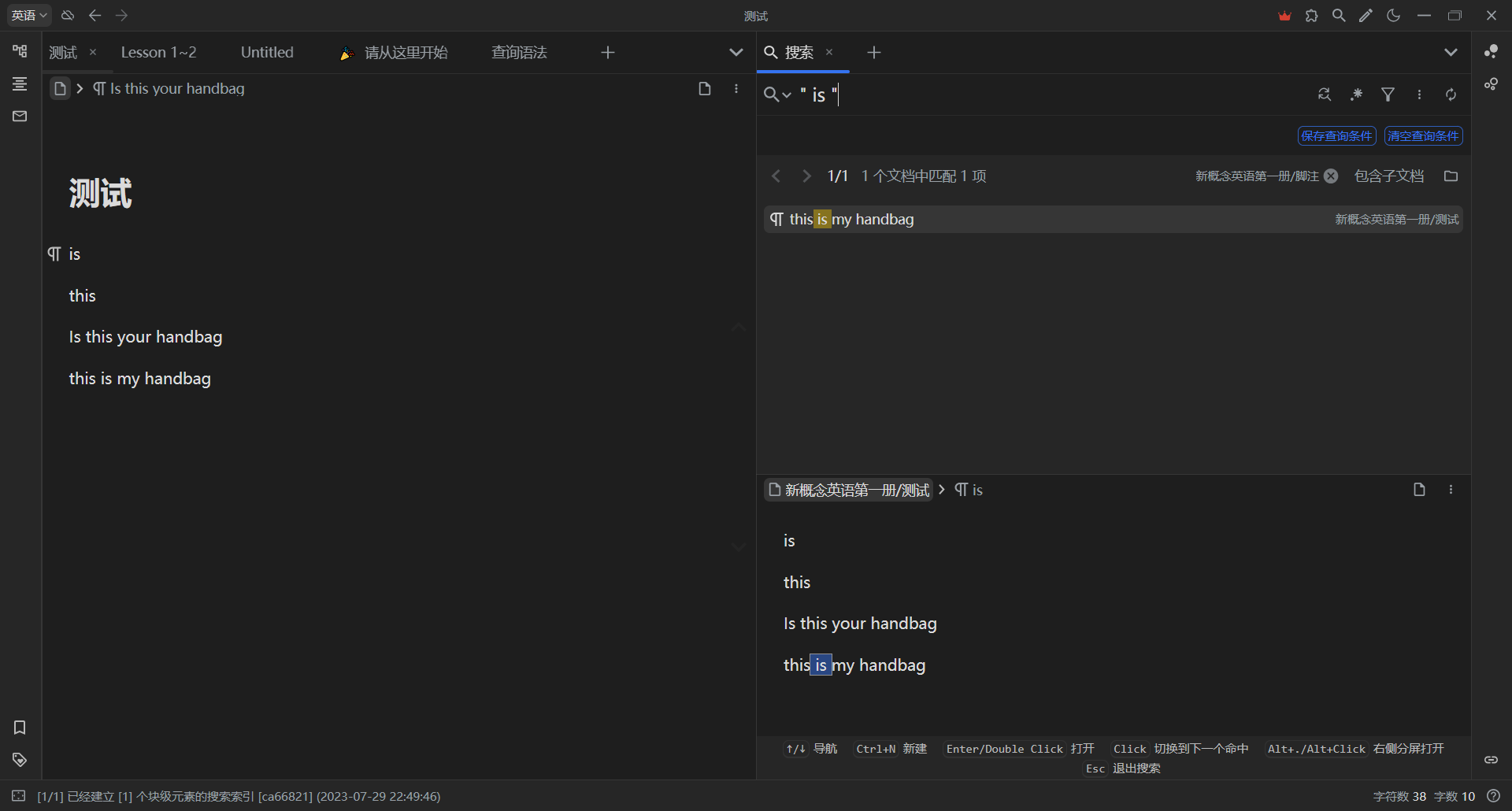Viewport: 1512px width, 811px height.
Task: Open more search options menu
Action: click(x=1419, y=94)
